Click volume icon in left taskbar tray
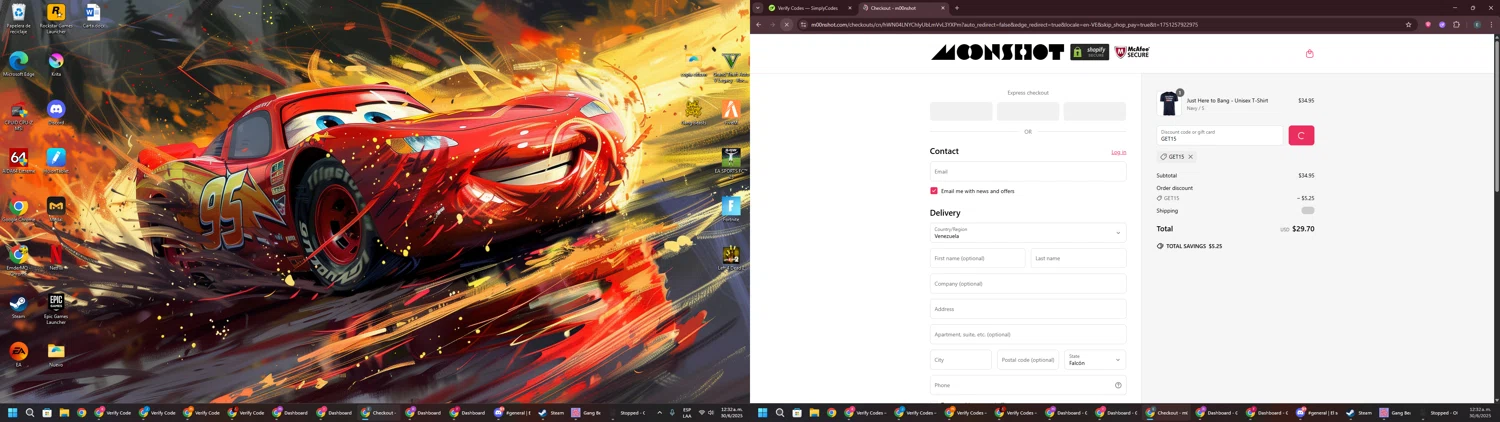Screen dimensions: 1500x422 pyautogui.click(x=711, y=412)
